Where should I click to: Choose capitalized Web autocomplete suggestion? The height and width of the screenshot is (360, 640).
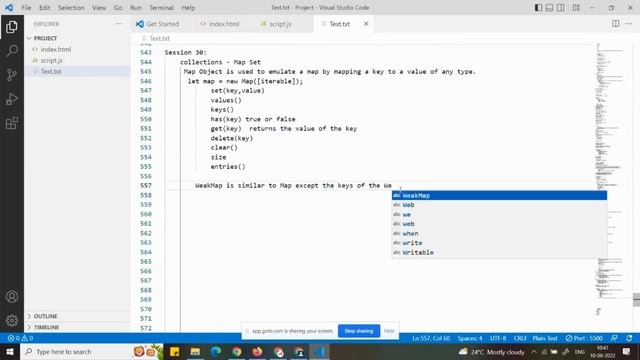(x=499, y=205)
